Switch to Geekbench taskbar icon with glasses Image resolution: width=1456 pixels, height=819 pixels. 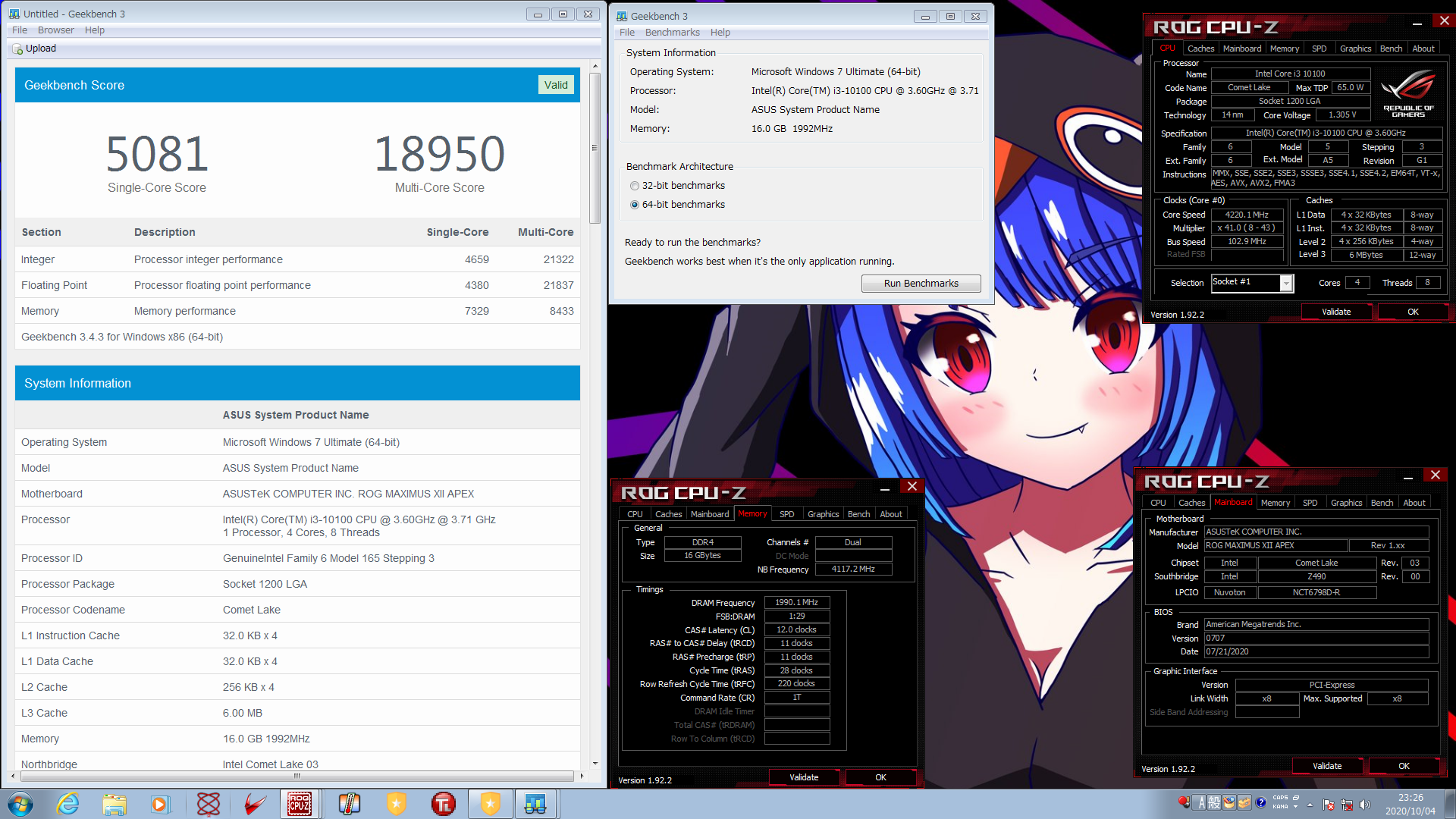[535, 804]
